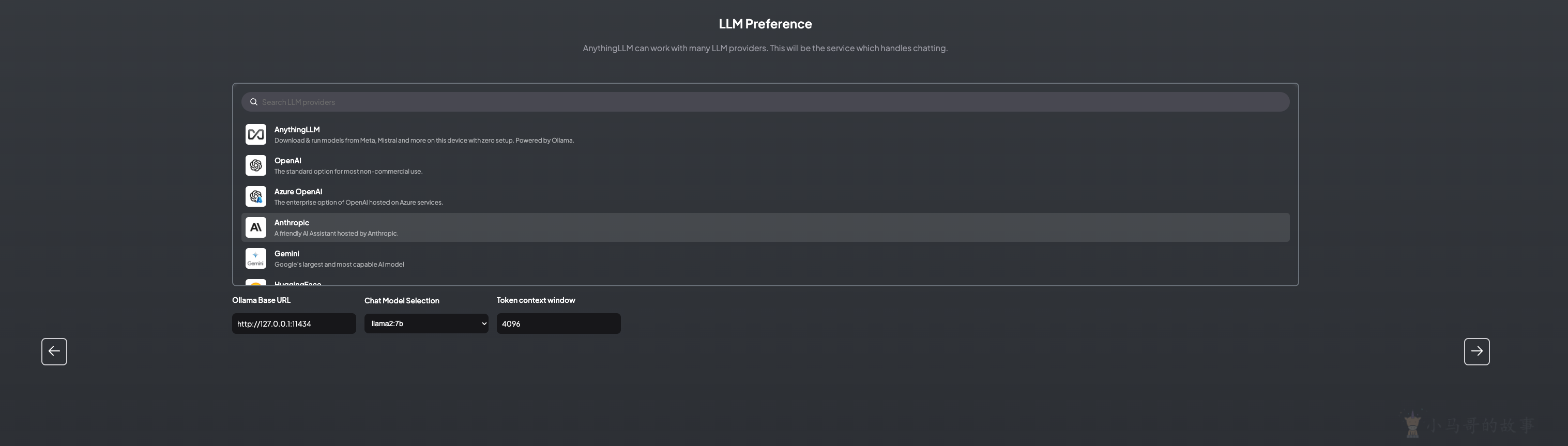Focus the Search LLM providers field
This screenshot has width=1568, height=446.
pyautogui.click(x=765, y=102)
